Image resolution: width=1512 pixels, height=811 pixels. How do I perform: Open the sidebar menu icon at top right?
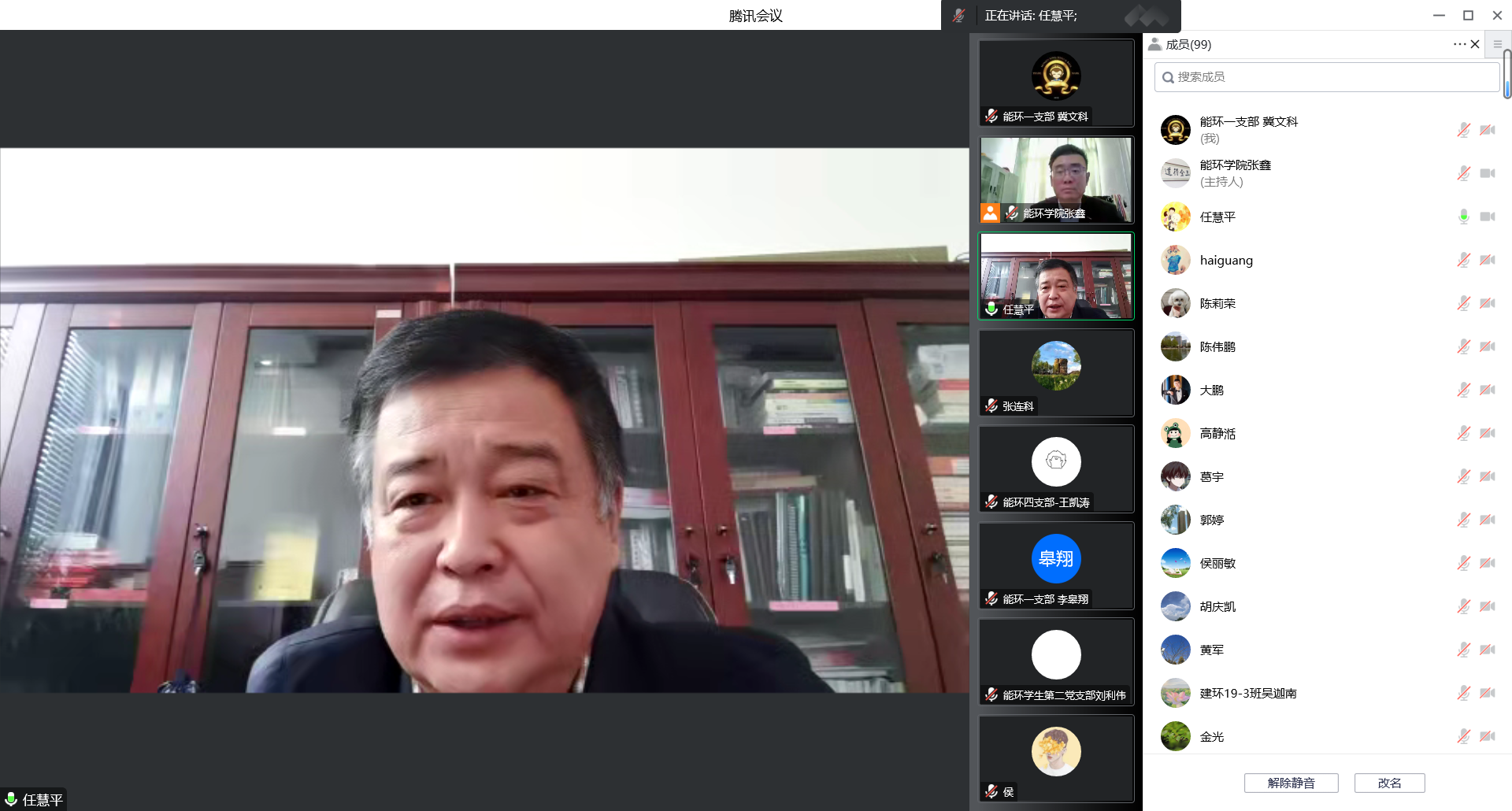[x=1498, y=44]
